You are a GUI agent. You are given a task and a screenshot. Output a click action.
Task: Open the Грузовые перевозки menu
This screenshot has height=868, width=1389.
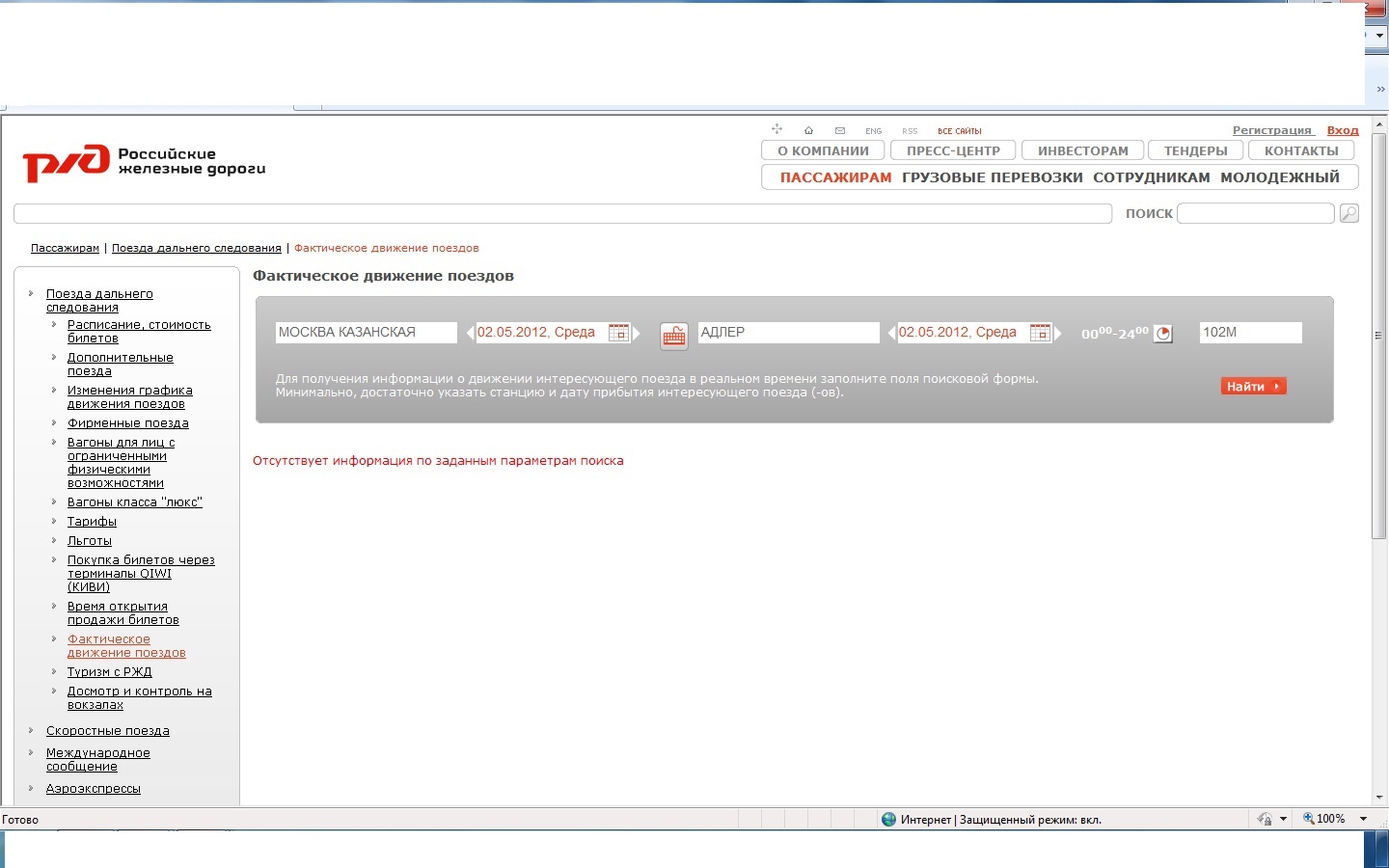[x=992, y=177]
